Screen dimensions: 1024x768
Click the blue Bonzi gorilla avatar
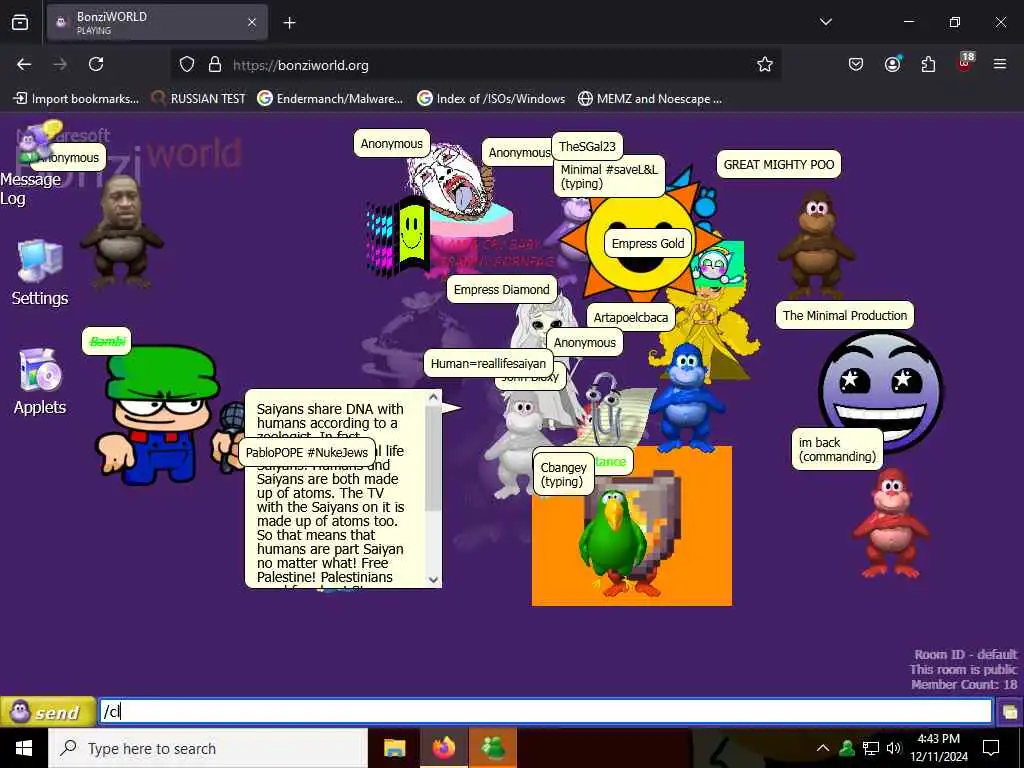(x=686, y=398)
